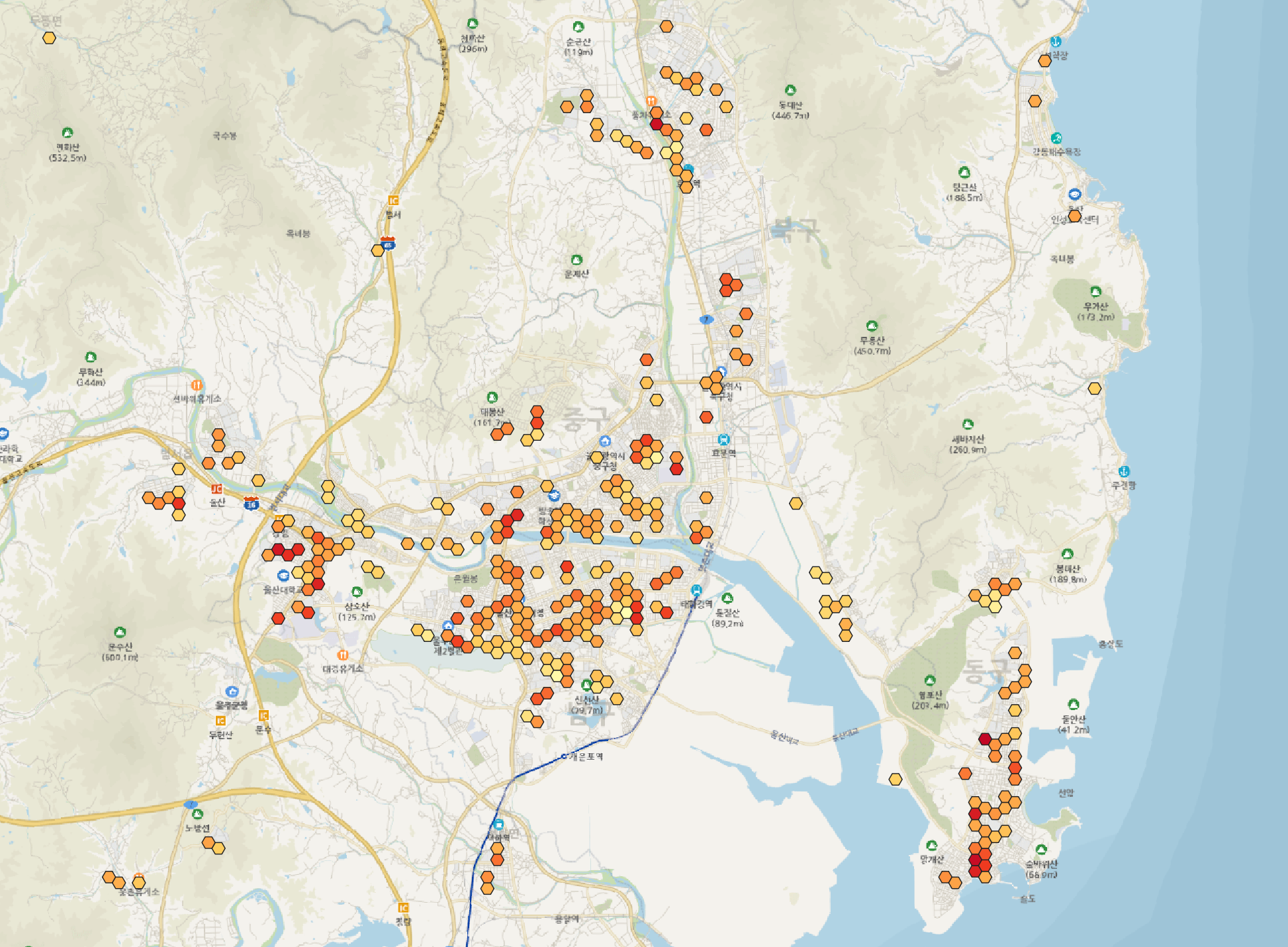Click the 203.4m mountain icon
The image size is (1288, 947).
[x=930, y=680]
